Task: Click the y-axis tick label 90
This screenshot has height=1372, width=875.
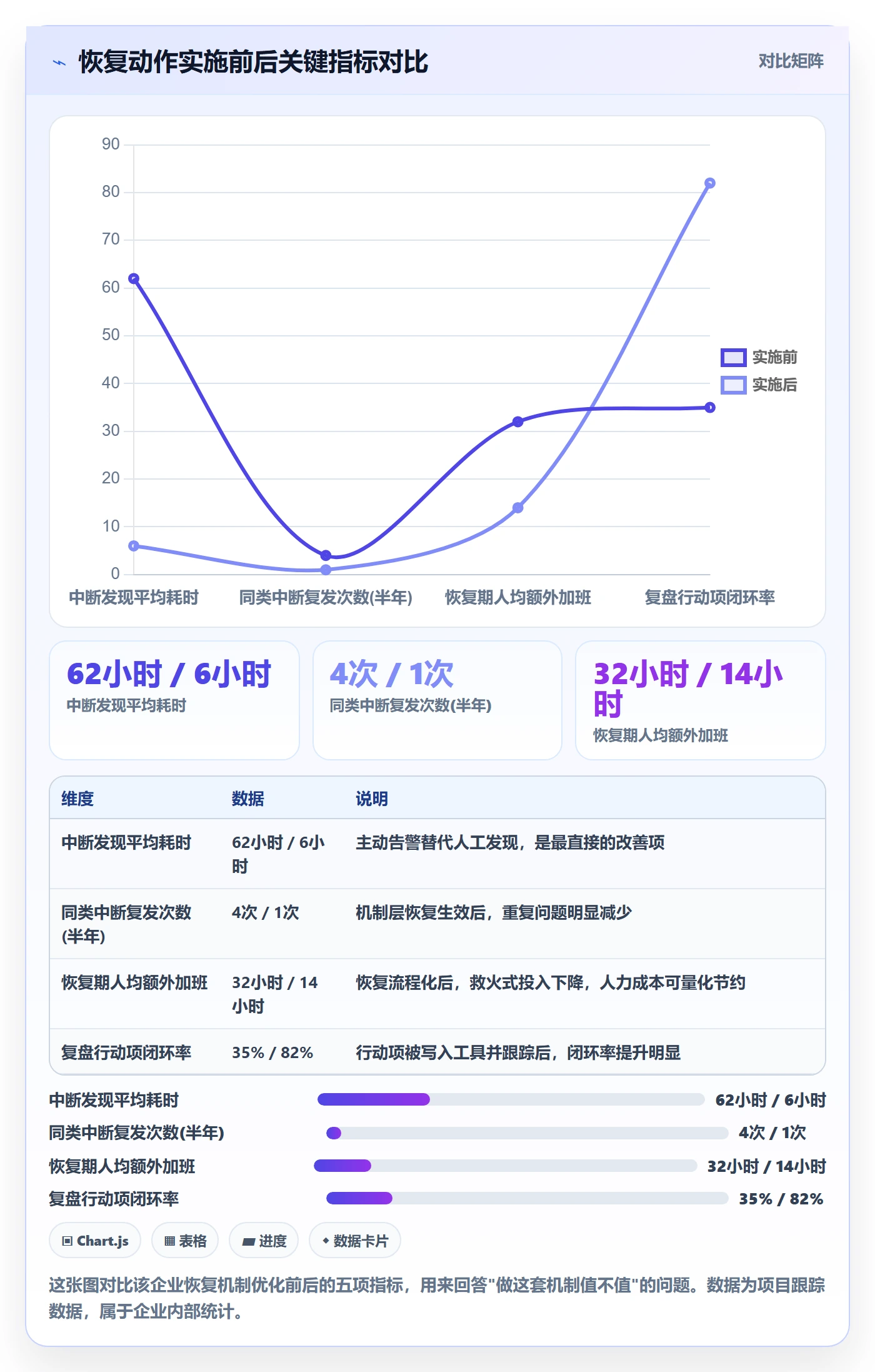Action: tap(111, 144)
